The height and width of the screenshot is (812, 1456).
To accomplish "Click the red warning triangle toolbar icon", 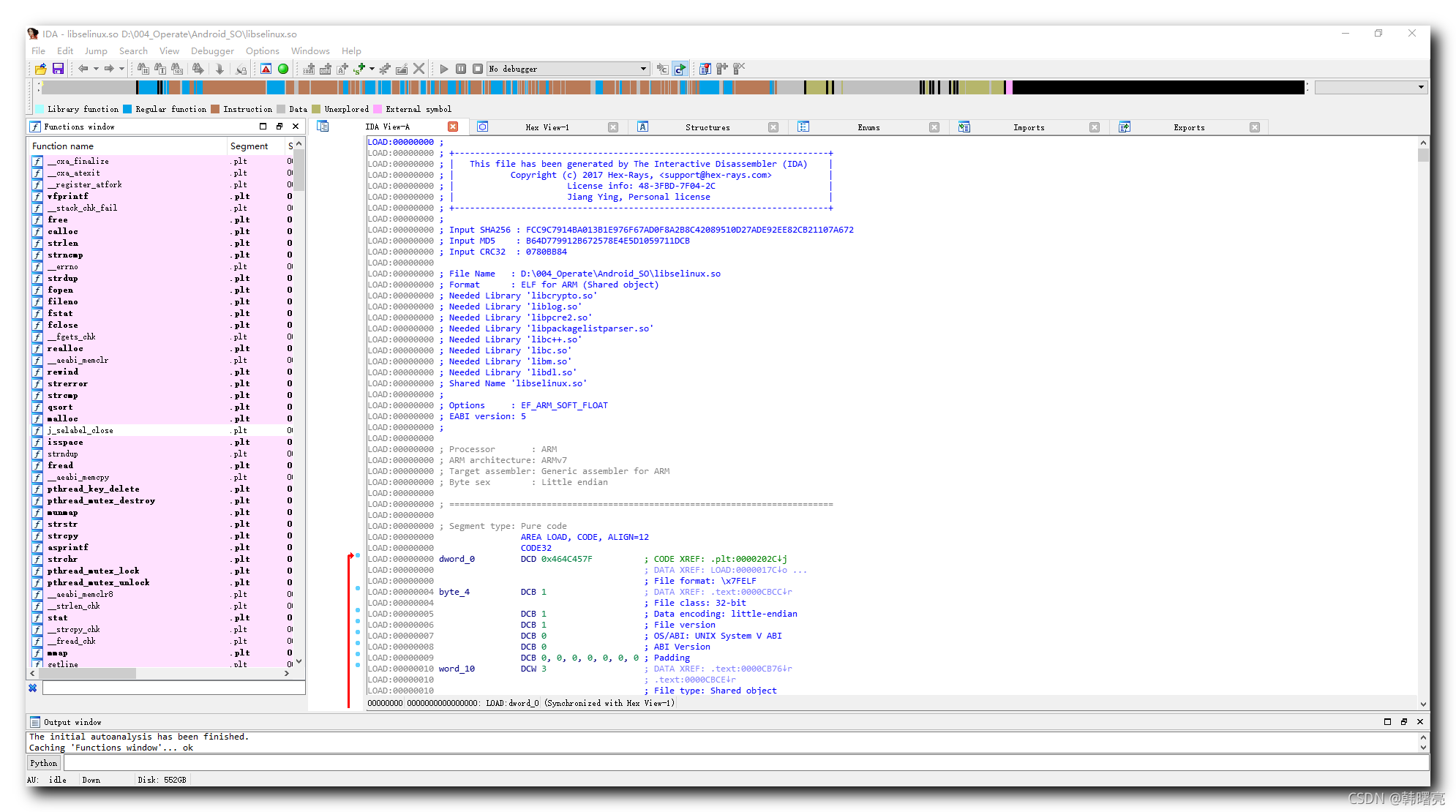I will [x=266, y=69].
